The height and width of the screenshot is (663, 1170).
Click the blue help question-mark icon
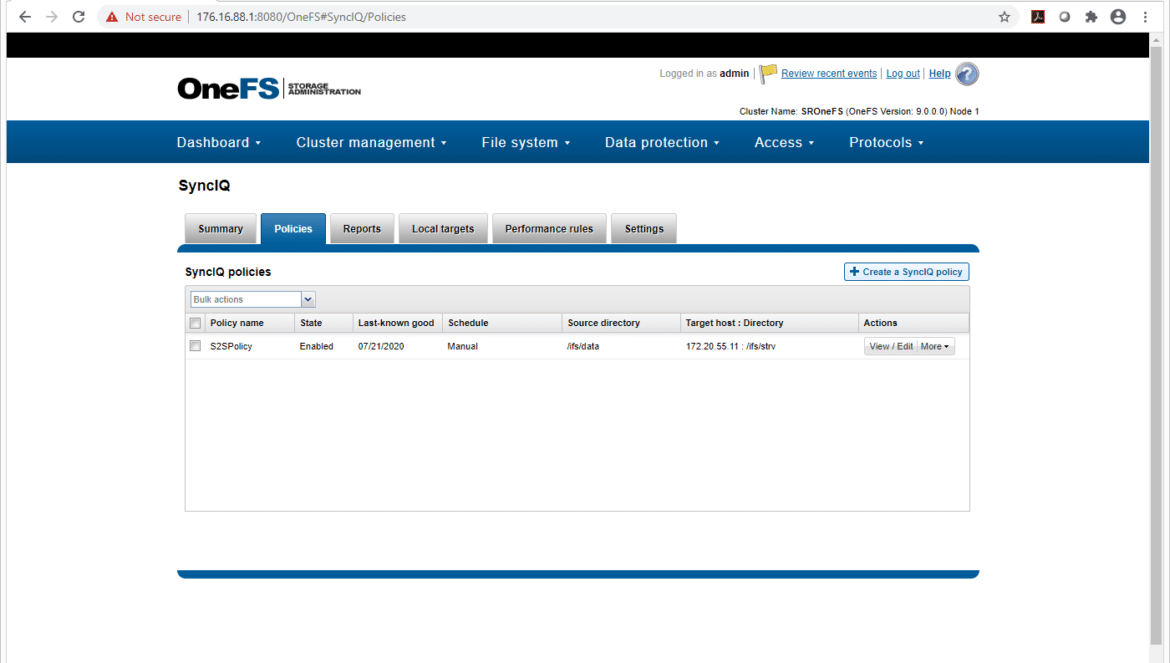tap(967, 74)
